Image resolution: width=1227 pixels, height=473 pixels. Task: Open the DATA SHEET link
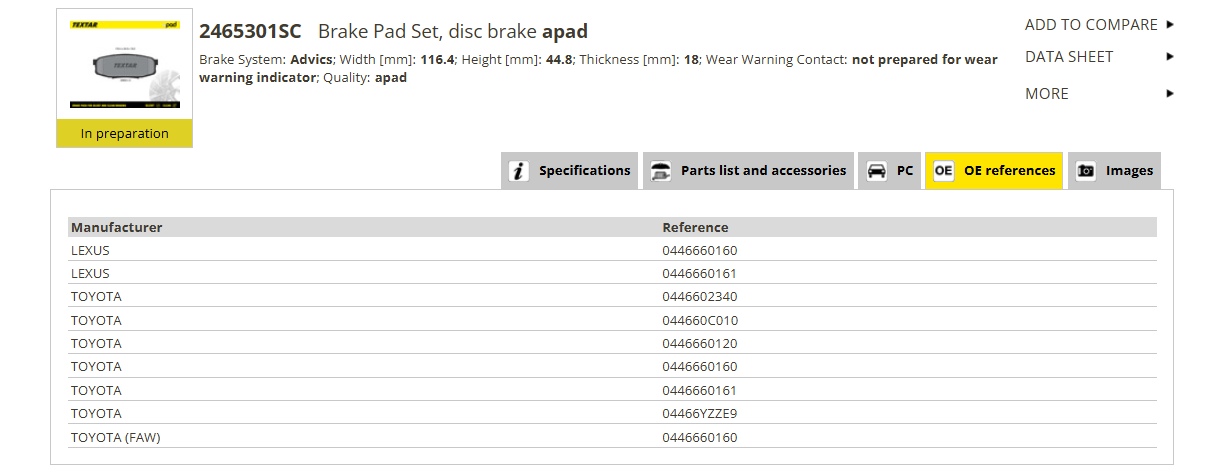pyautogui.click(x=1069, y=57)
